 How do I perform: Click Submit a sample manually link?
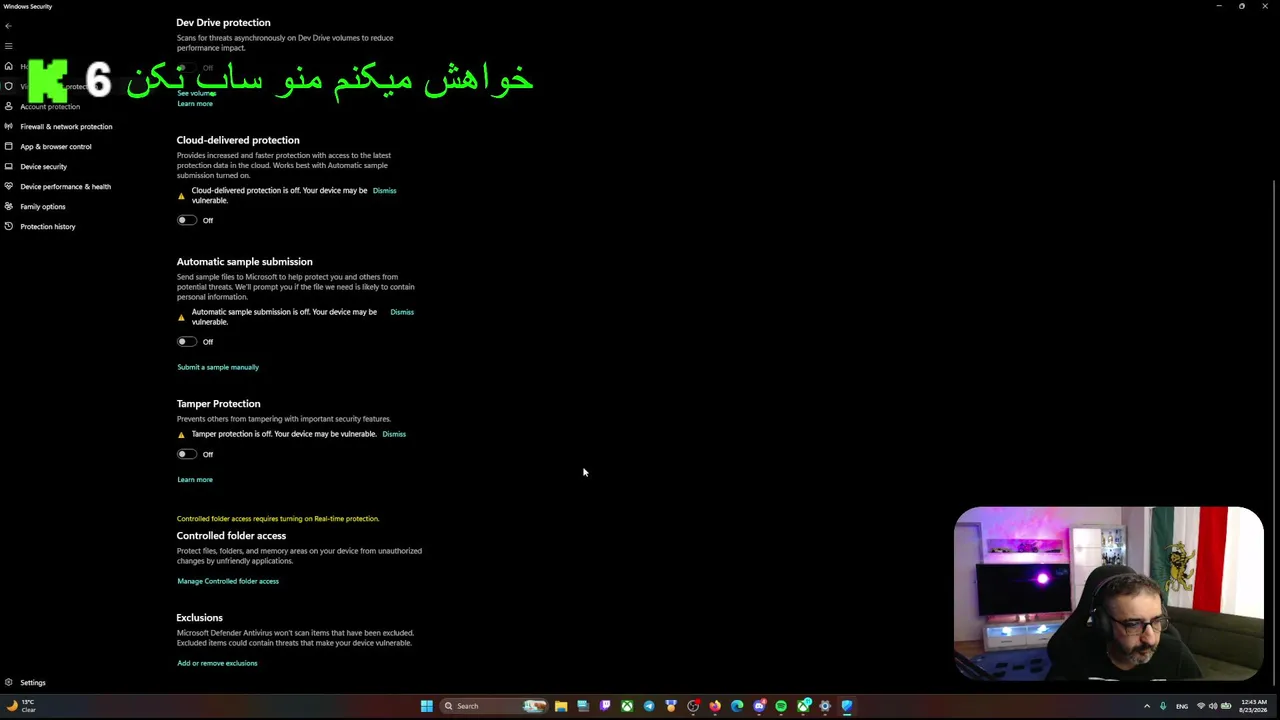coord(218,367)
